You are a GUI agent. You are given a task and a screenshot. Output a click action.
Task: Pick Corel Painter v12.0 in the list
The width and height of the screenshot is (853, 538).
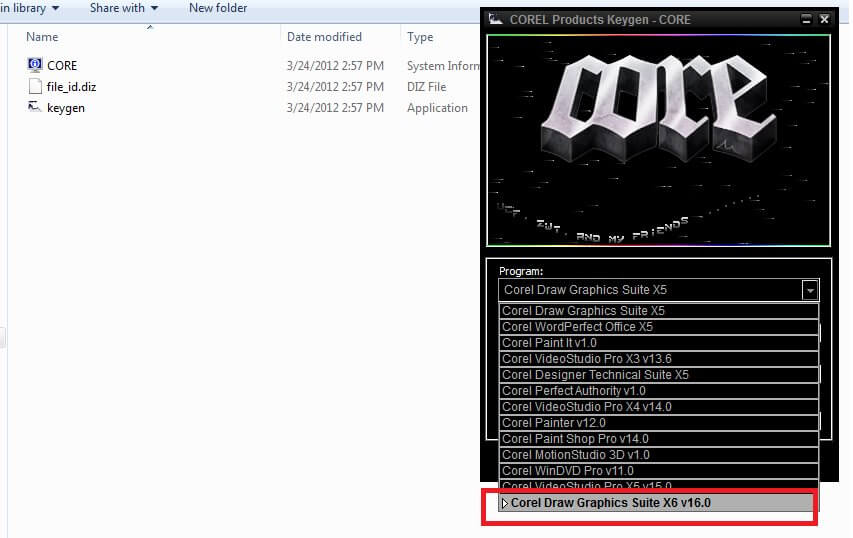tap(553, 423)
